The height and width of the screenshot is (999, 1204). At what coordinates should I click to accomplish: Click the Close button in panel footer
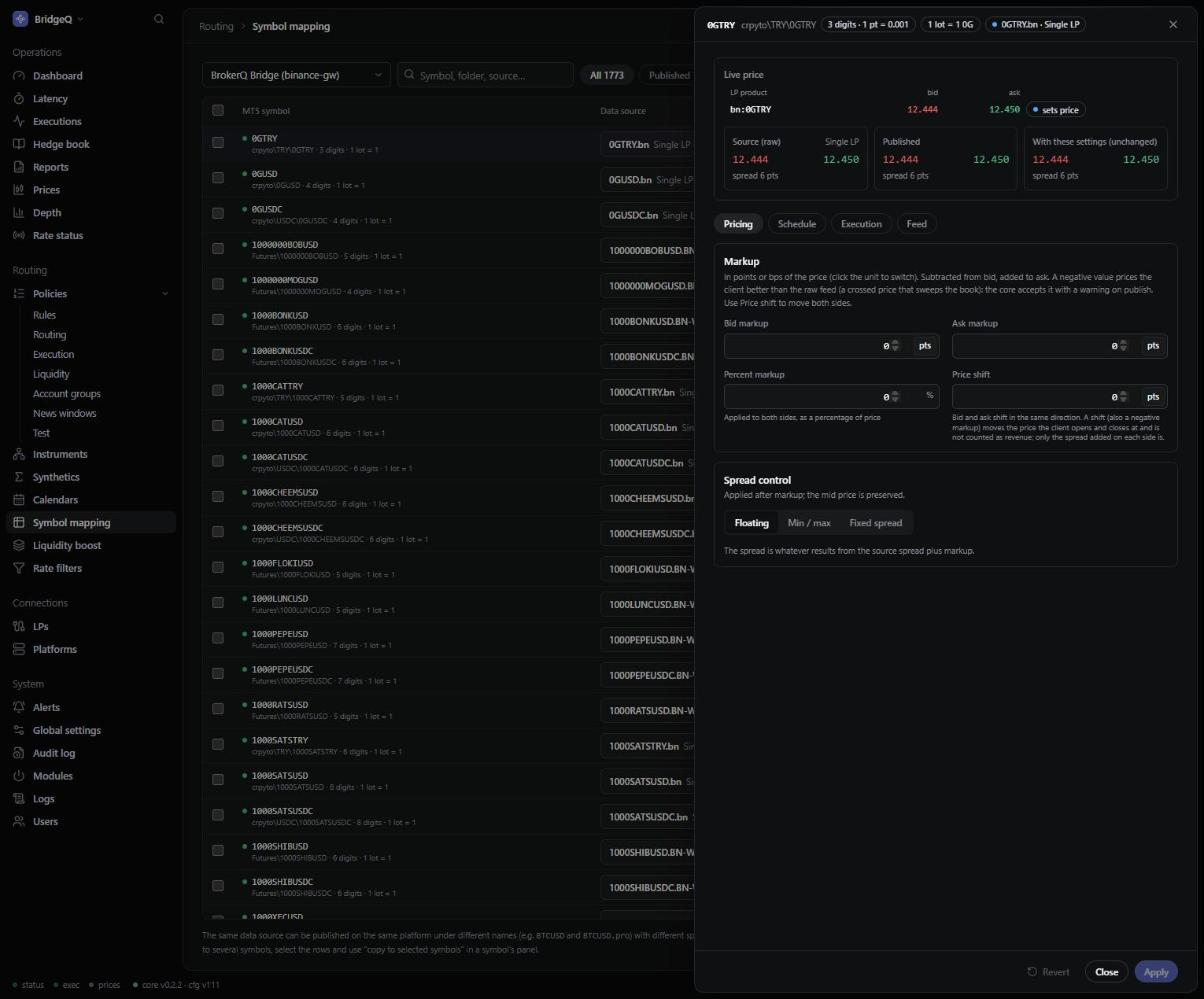(x=1106, y=972)
